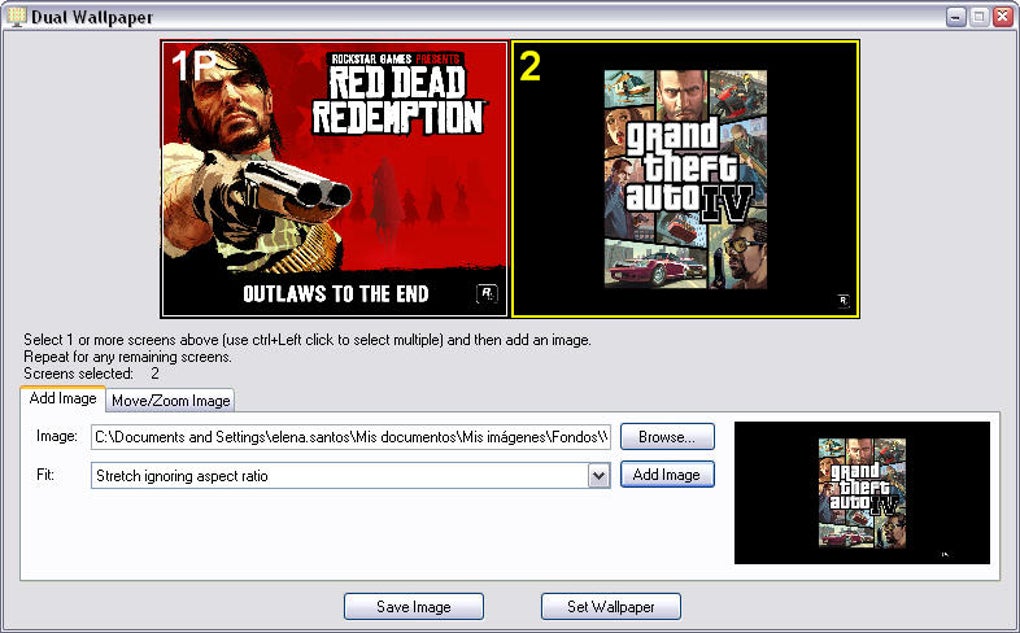Click the small GTA IV preview thumbnail
The width and height of the screenshot is (1020, 633).
tap(862, 492)
